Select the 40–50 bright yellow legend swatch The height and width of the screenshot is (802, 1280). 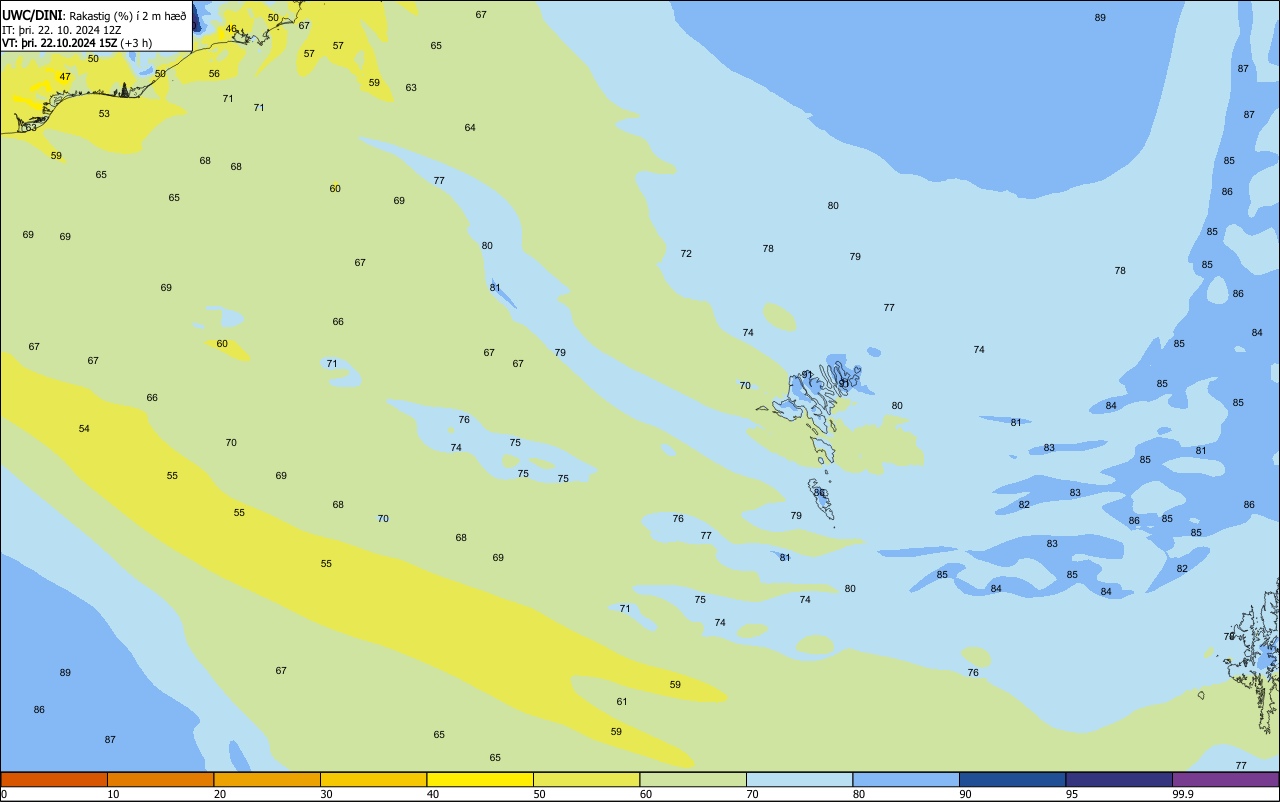coord(480,779)
